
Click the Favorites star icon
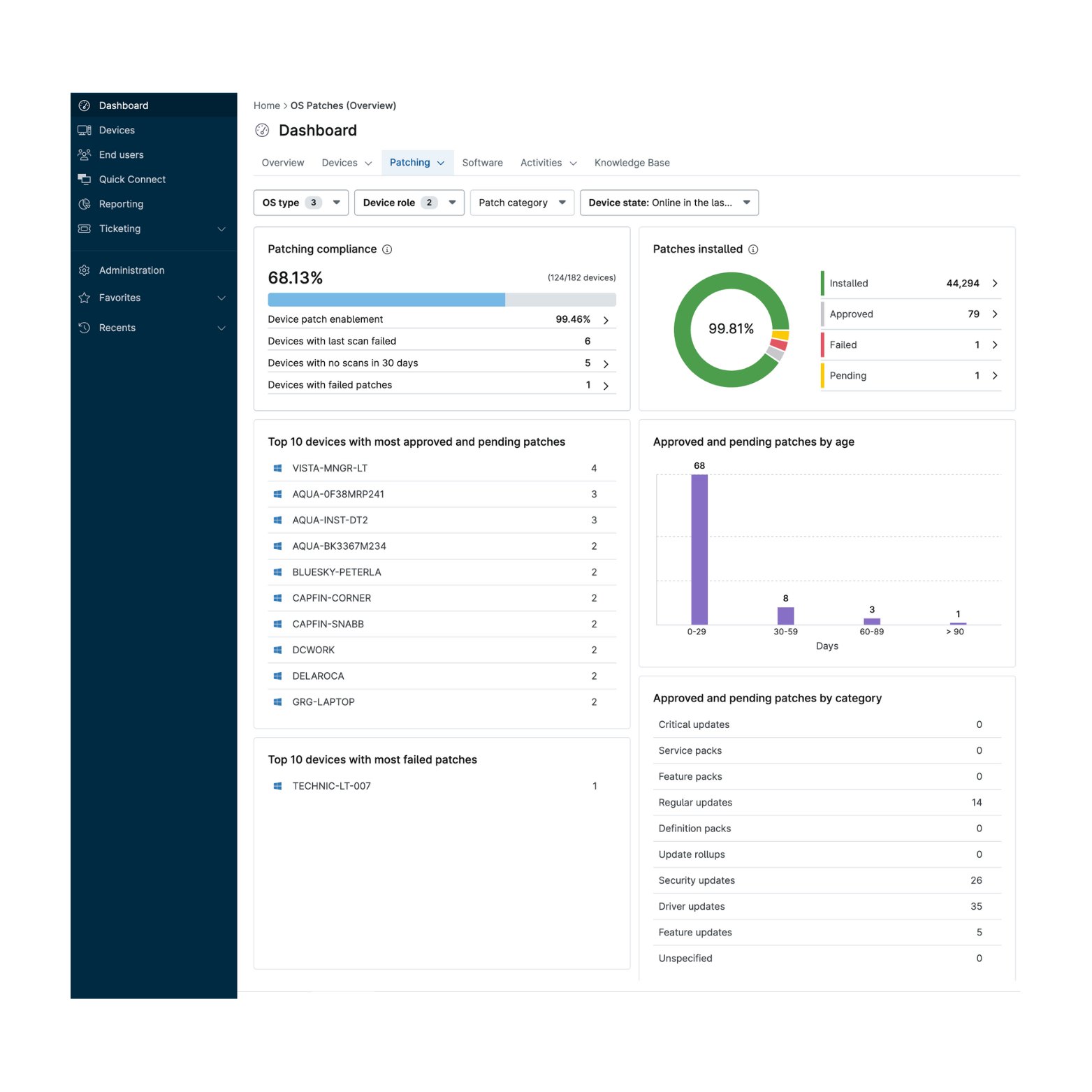(x=85, y=298)
